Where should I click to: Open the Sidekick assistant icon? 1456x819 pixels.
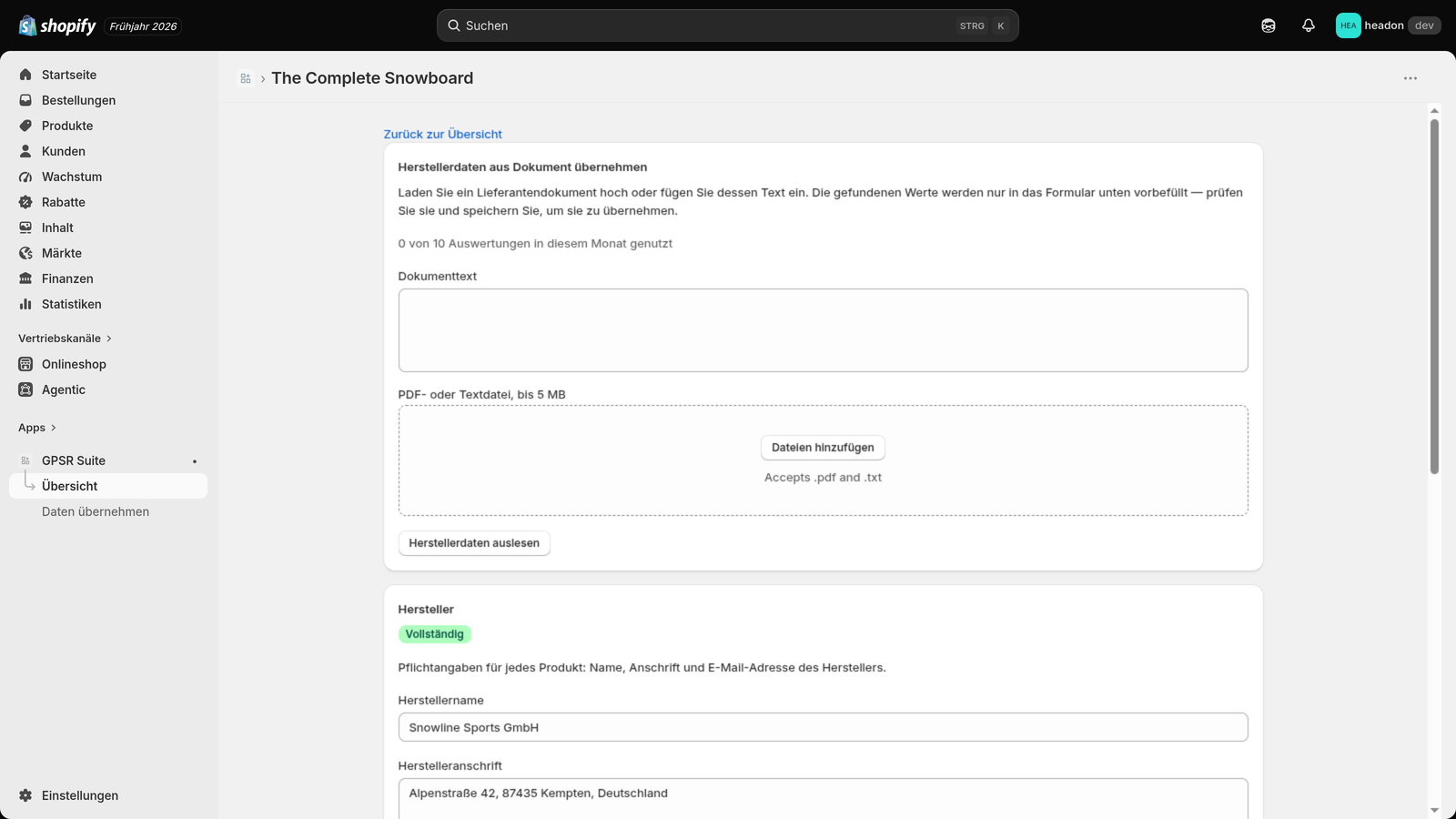1269,25
